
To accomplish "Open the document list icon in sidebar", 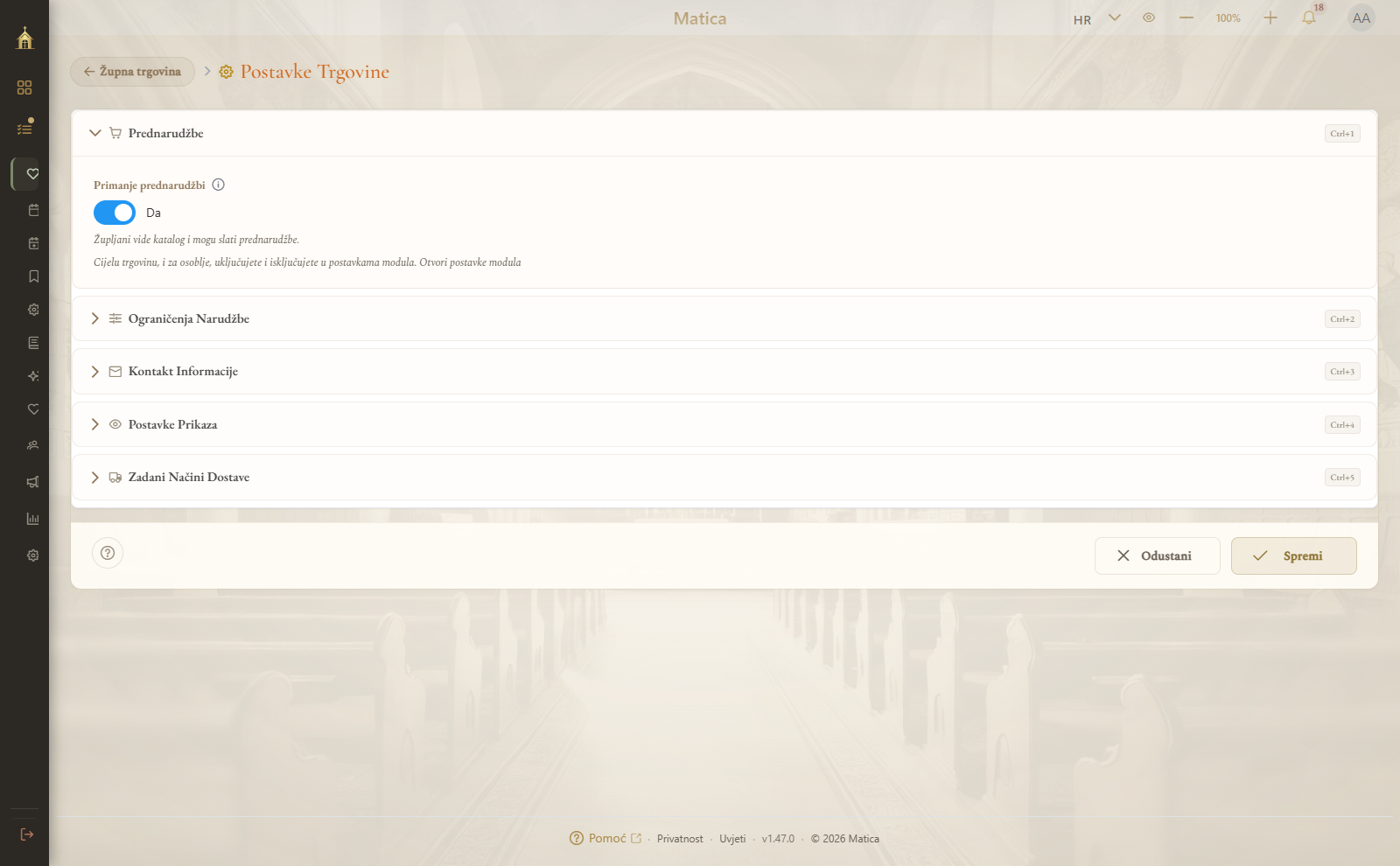I will (x=33, y=343).
